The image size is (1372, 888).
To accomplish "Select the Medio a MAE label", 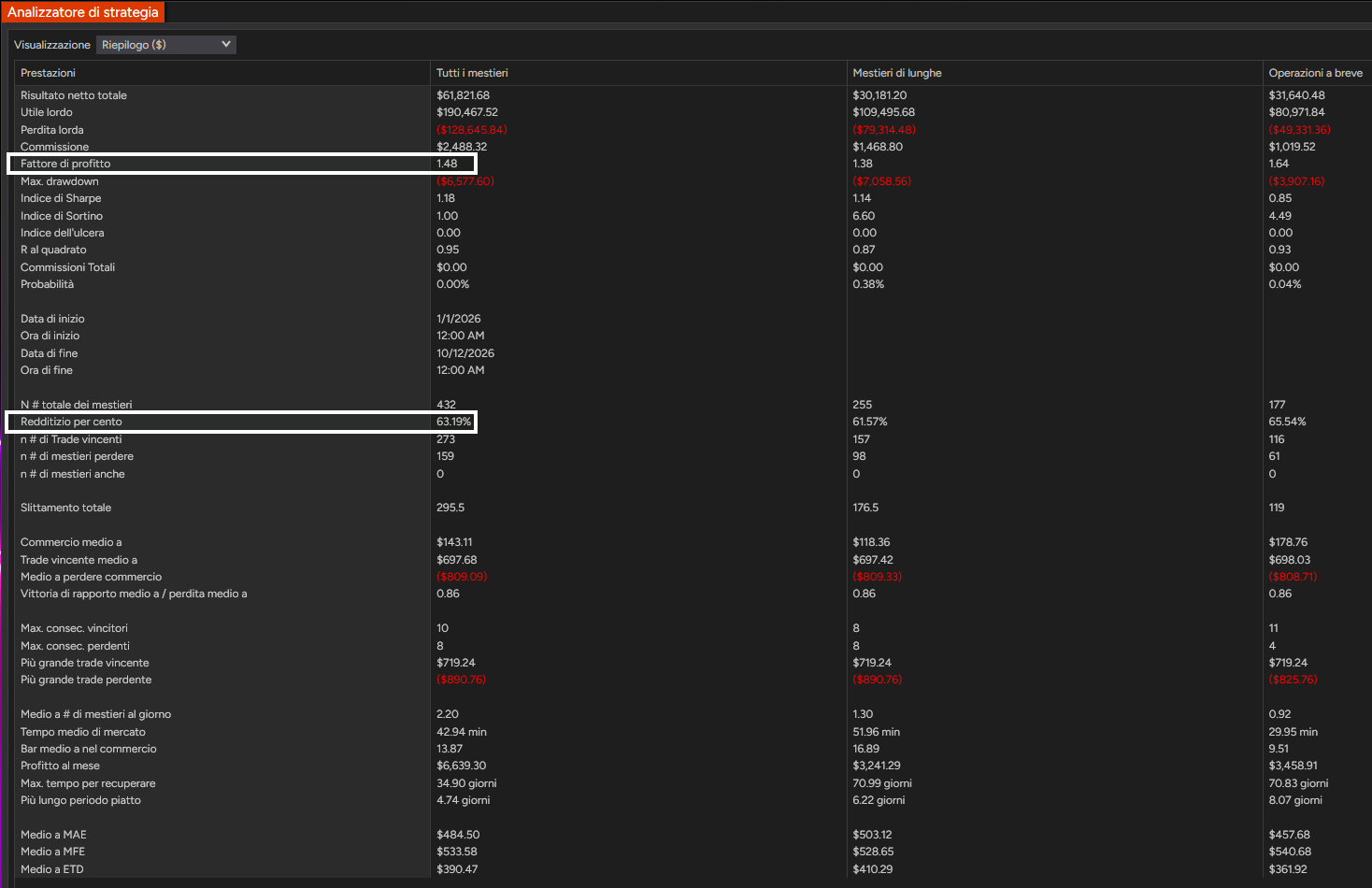I will 53,835.
